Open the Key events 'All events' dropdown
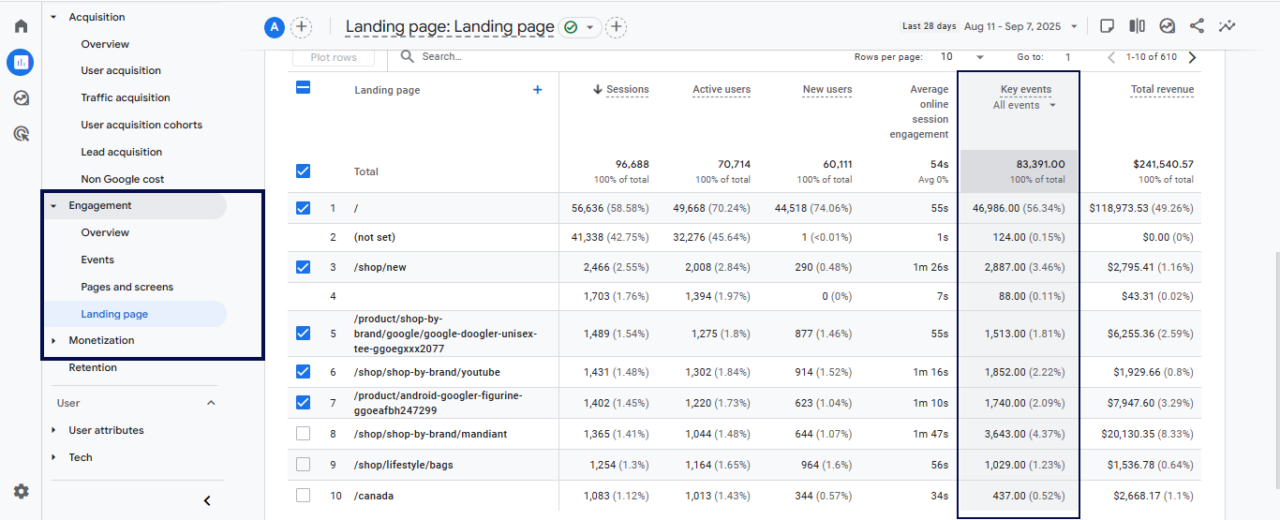This screenshot has width=1280, height=520. coord(1024,105)
